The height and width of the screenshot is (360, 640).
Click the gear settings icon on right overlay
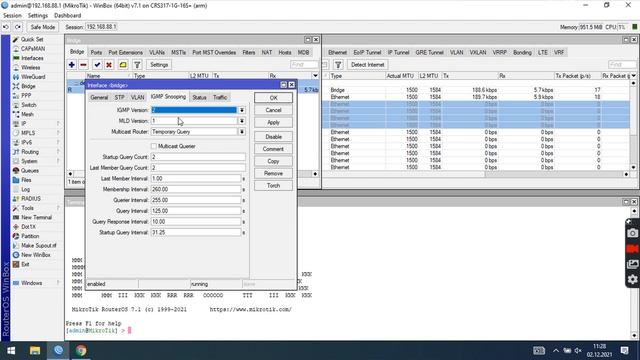tap(632, 279)
